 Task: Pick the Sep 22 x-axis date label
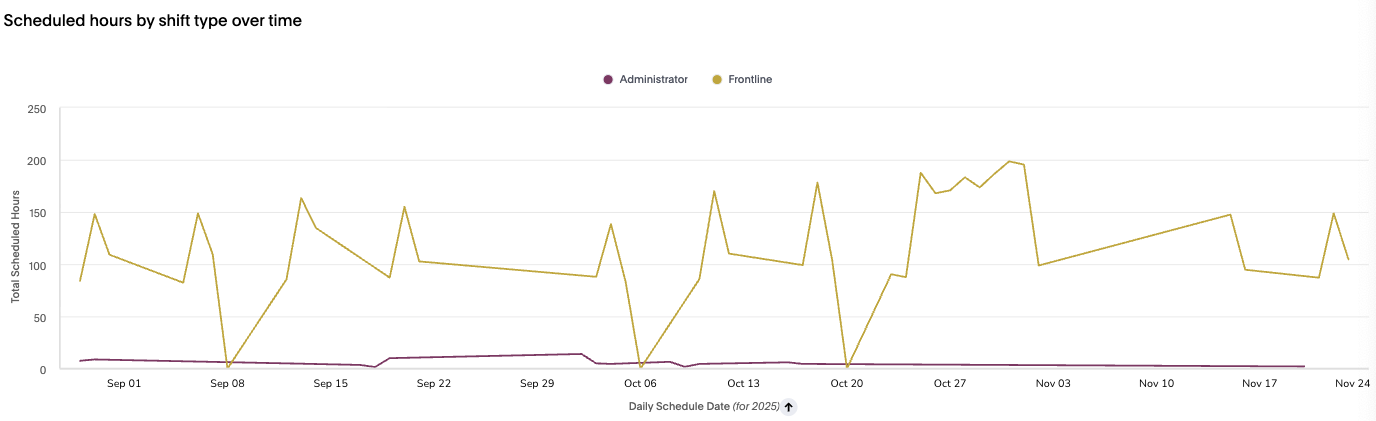434,383
